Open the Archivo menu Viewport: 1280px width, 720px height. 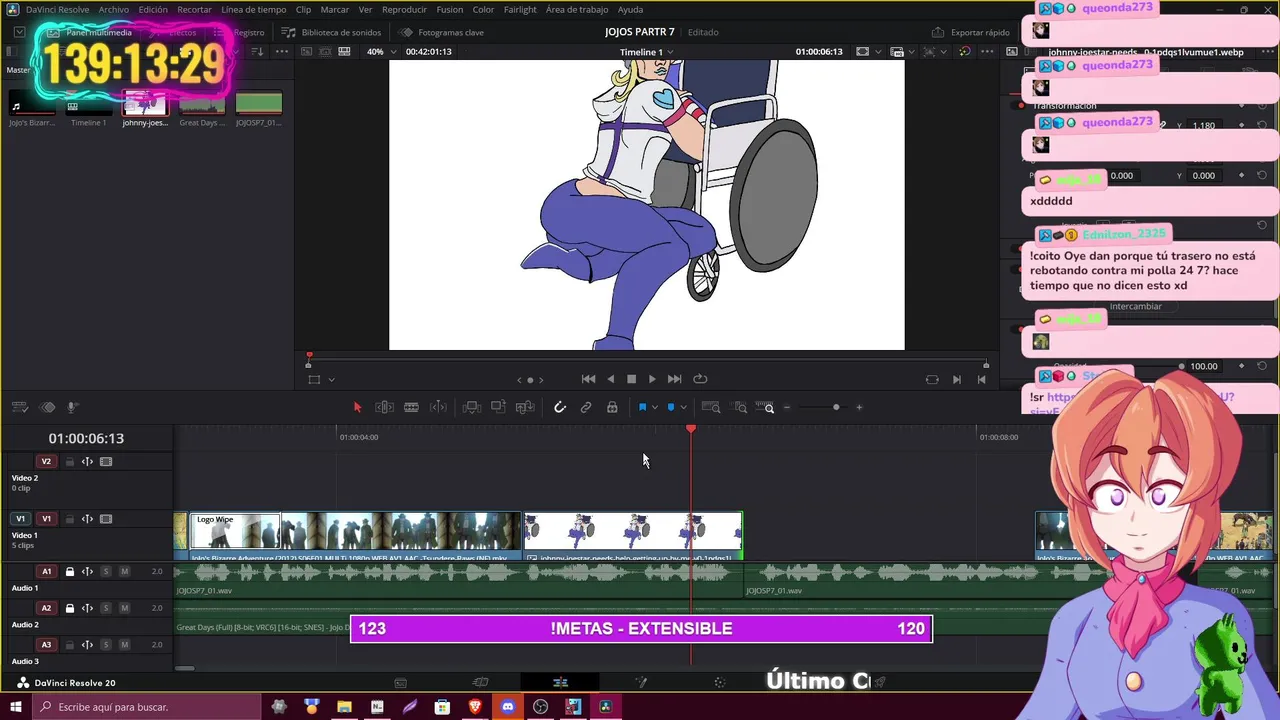[x=113, y=9]
